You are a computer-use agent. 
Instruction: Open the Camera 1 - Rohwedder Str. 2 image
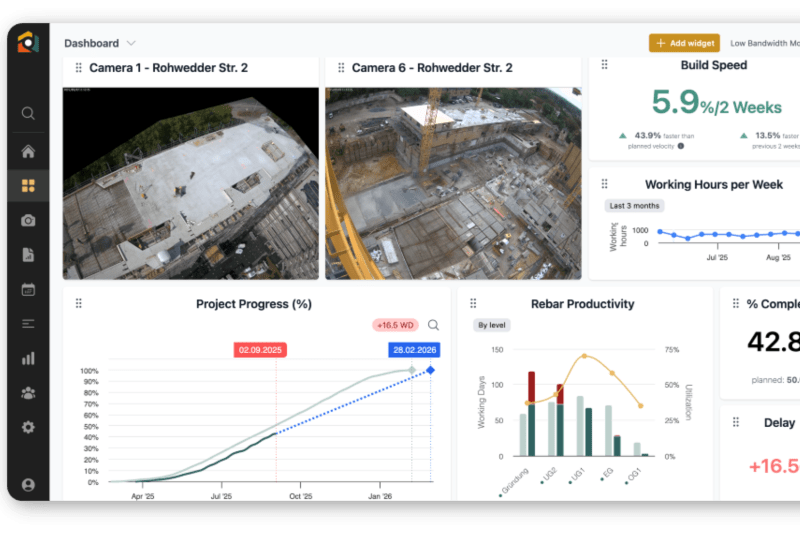[191, 184]
